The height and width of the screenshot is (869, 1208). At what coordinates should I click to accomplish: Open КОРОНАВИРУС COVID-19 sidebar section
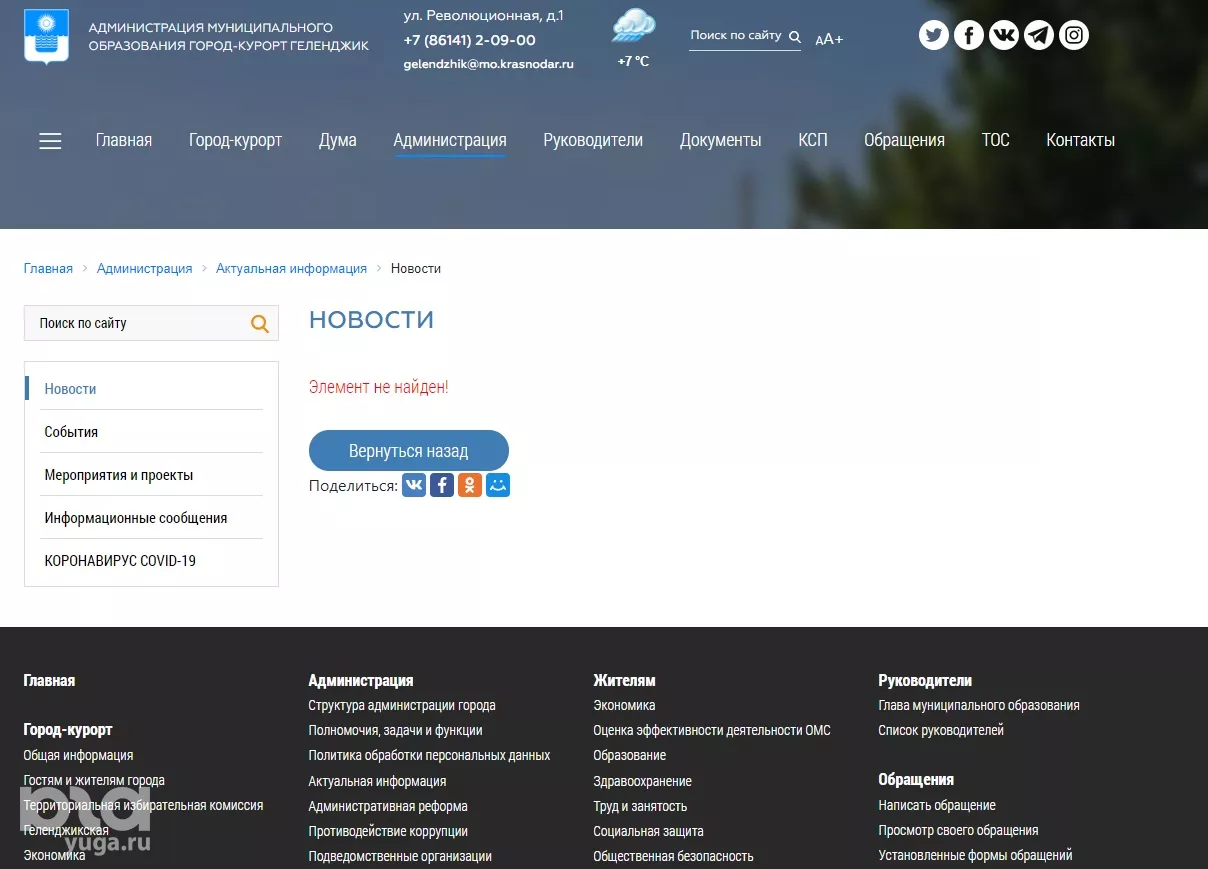click(120, 561)
